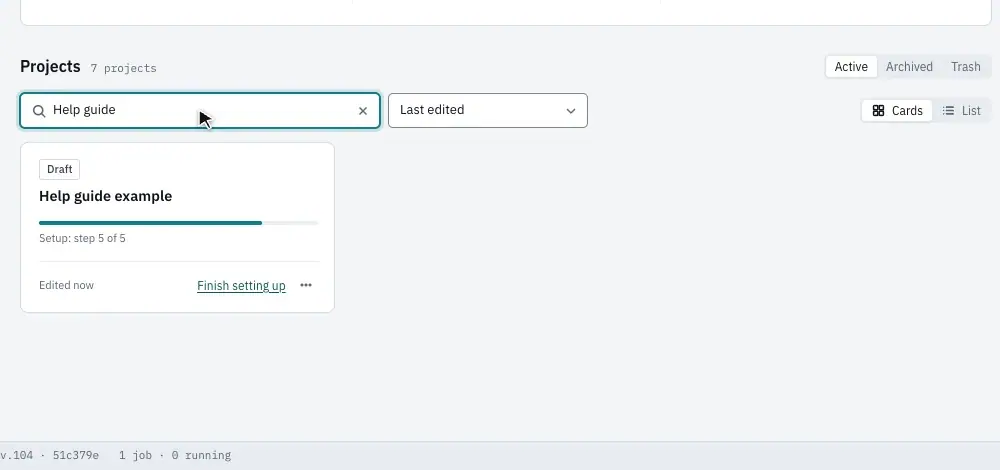Switch to the Active projects tab

(x=851, y=67)
